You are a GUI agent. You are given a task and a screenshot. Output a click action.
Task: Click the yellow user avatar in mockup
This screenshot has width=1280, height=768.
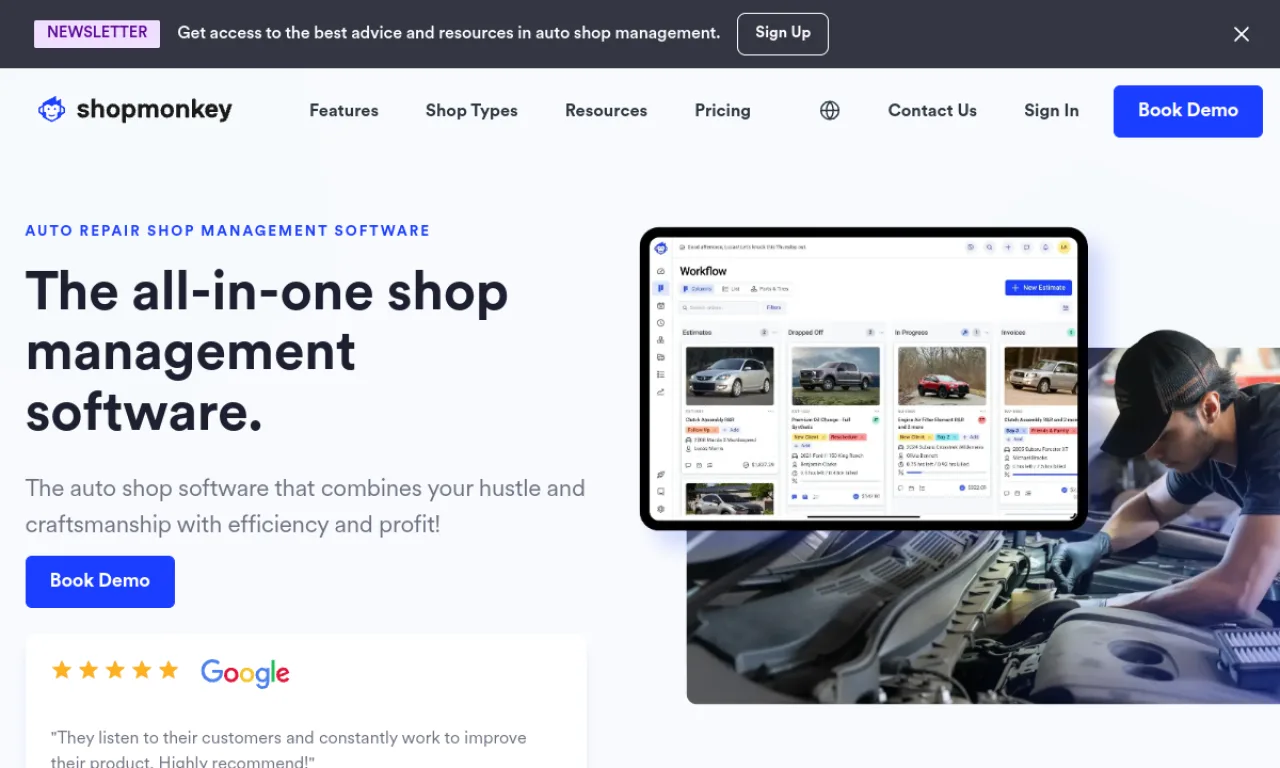1064,247
